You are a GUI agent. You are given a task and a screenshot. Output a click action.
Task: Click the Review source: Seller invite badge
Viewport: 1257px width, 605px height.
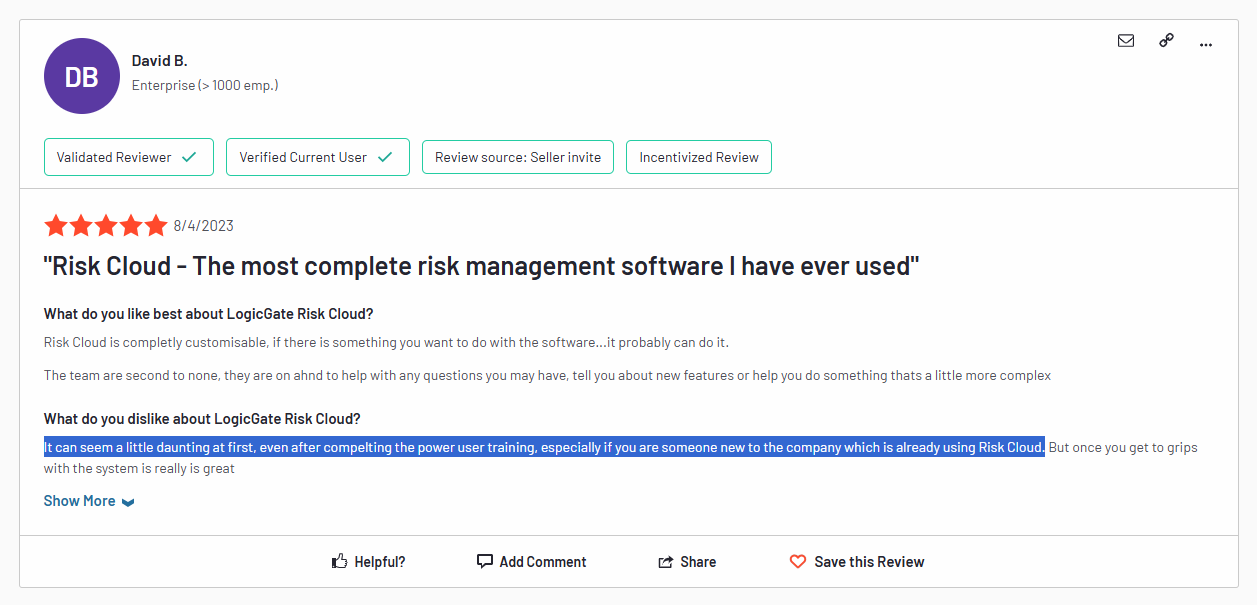click(517, 157)
